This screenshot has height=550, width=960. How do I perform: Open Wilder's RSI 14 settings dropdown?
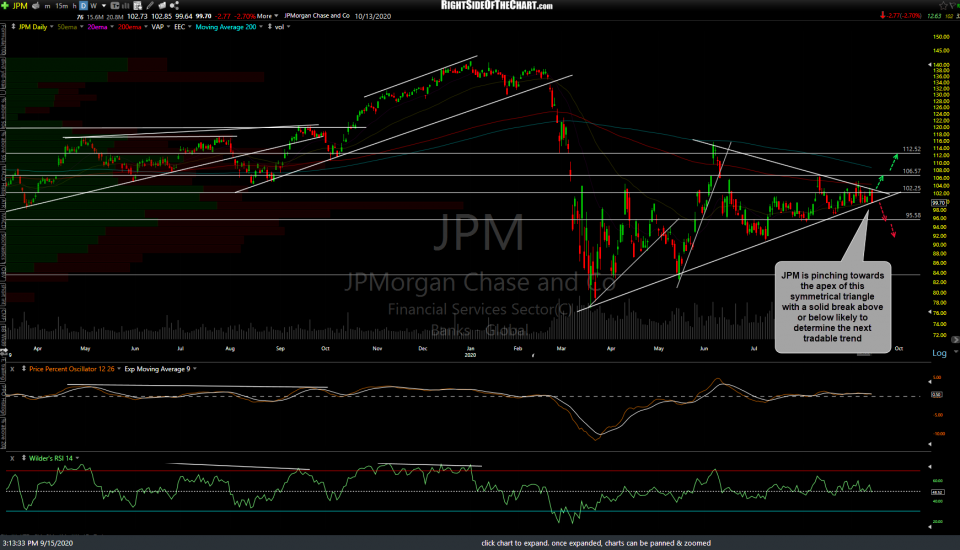[77, 458]
